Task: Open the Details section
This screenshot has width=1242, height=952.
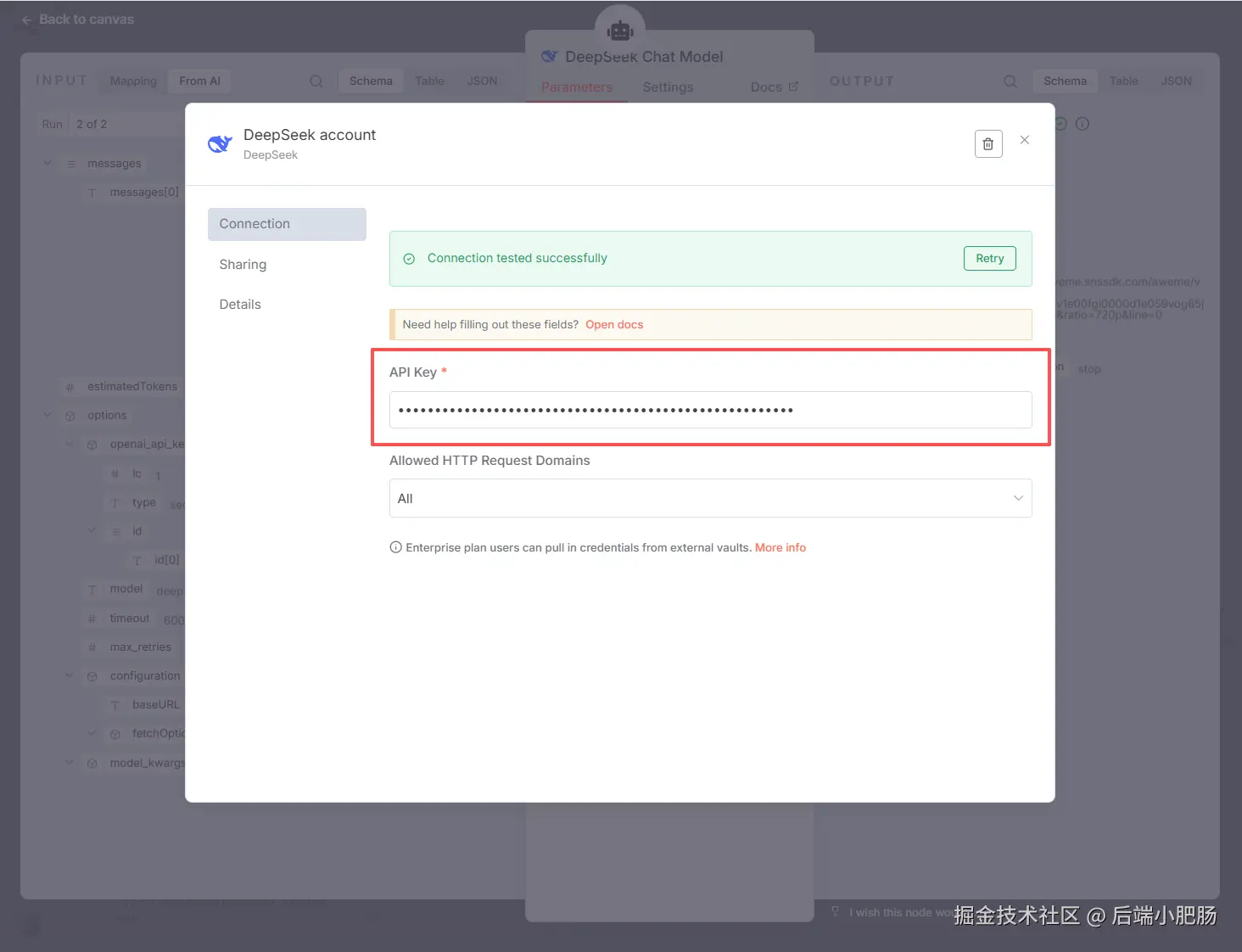Action: [240, 305]
